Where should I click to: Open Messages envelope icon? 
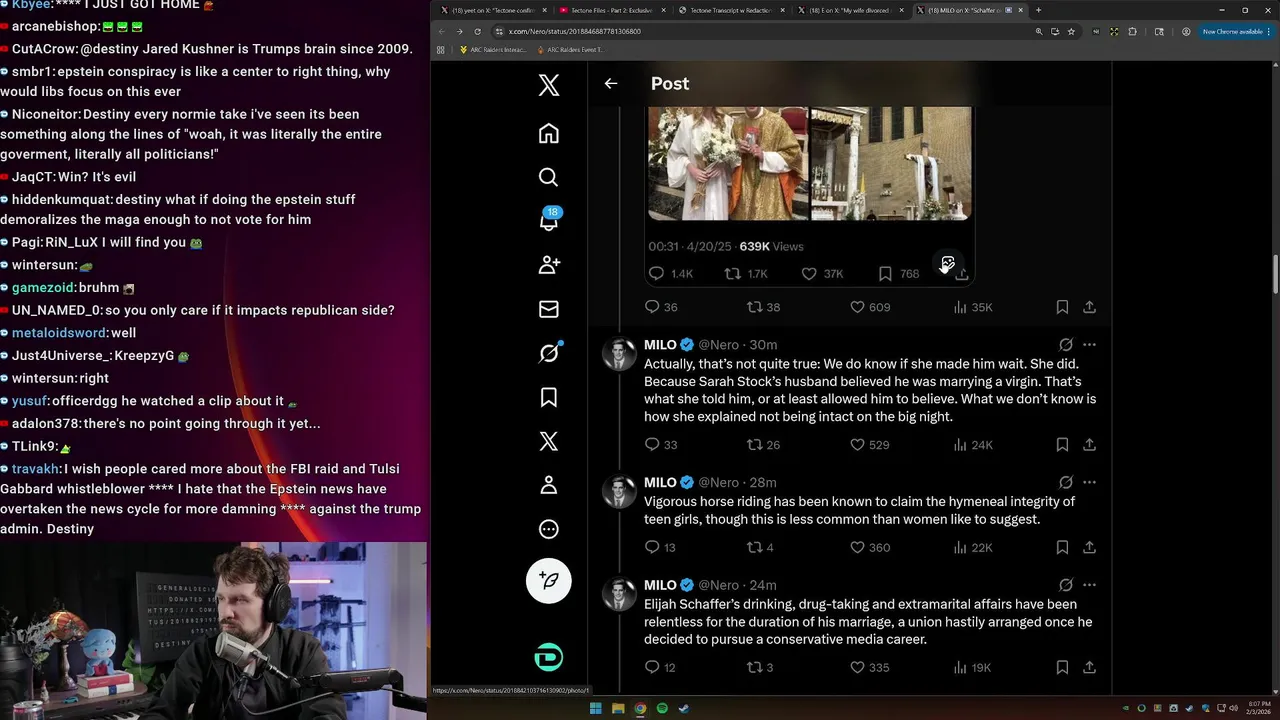click(x=548, y=309)
